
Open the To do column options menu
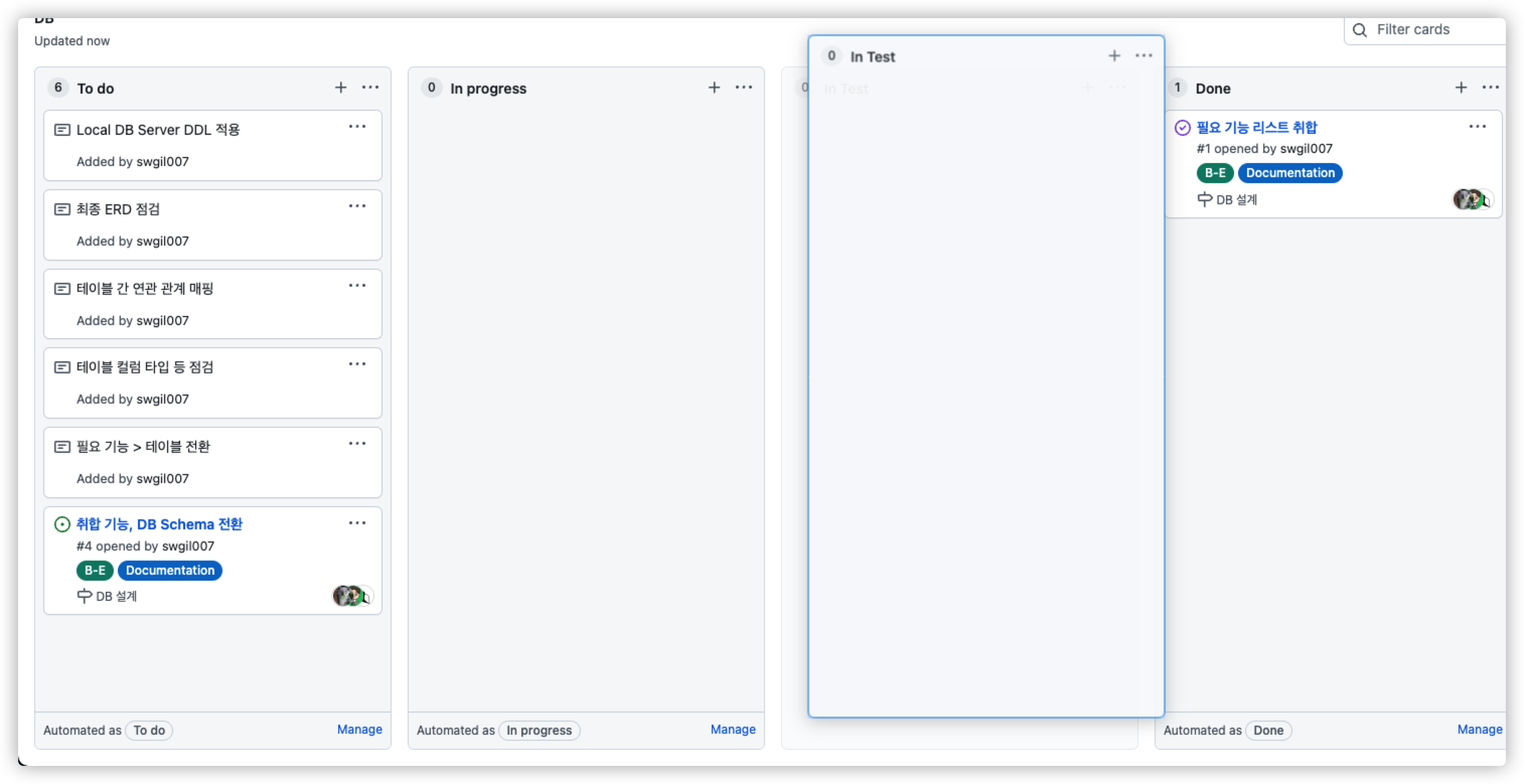pos(370,87)
